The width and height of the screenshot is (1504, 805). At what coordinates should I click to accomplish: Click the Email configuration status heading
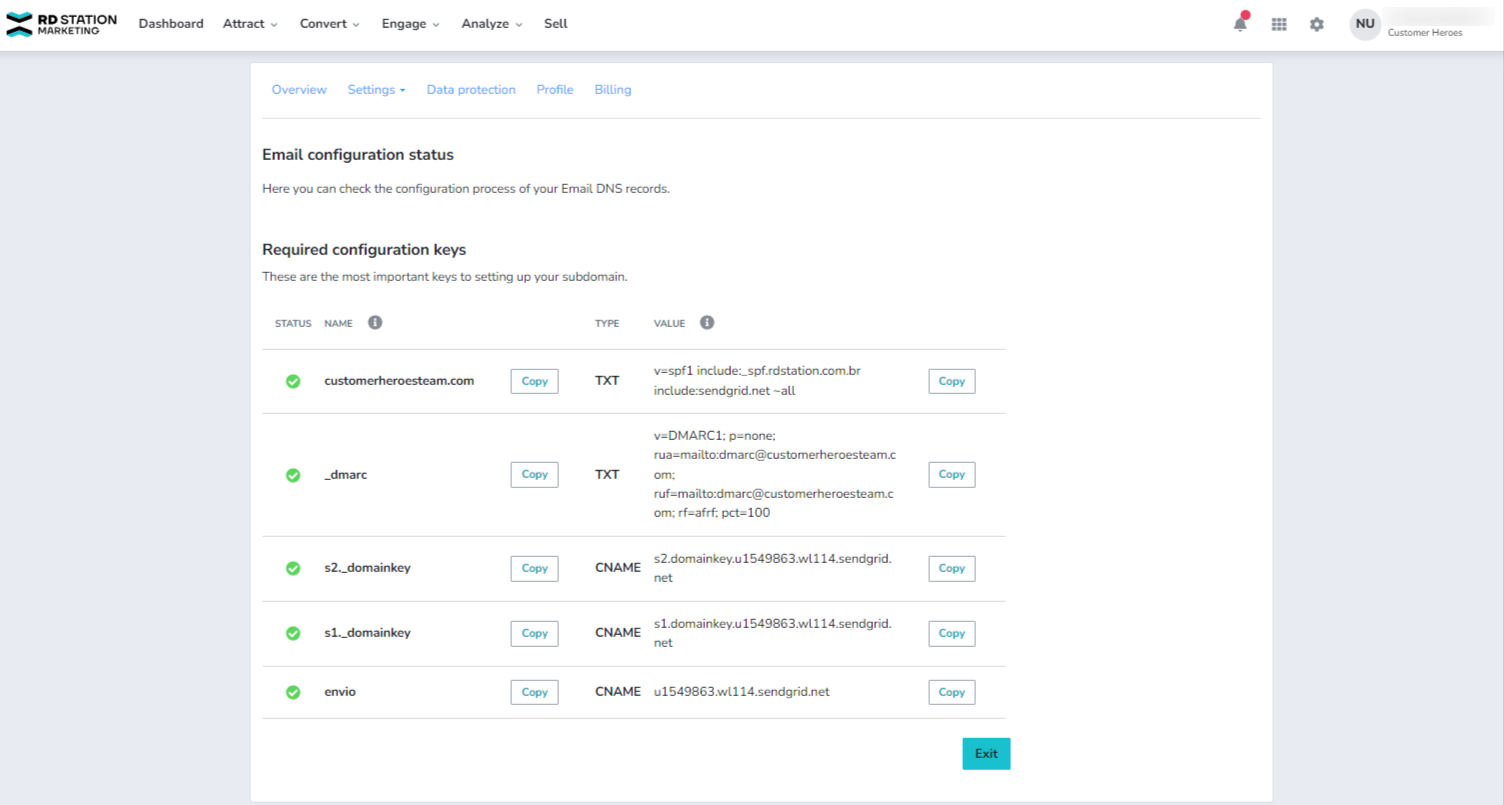358,155
